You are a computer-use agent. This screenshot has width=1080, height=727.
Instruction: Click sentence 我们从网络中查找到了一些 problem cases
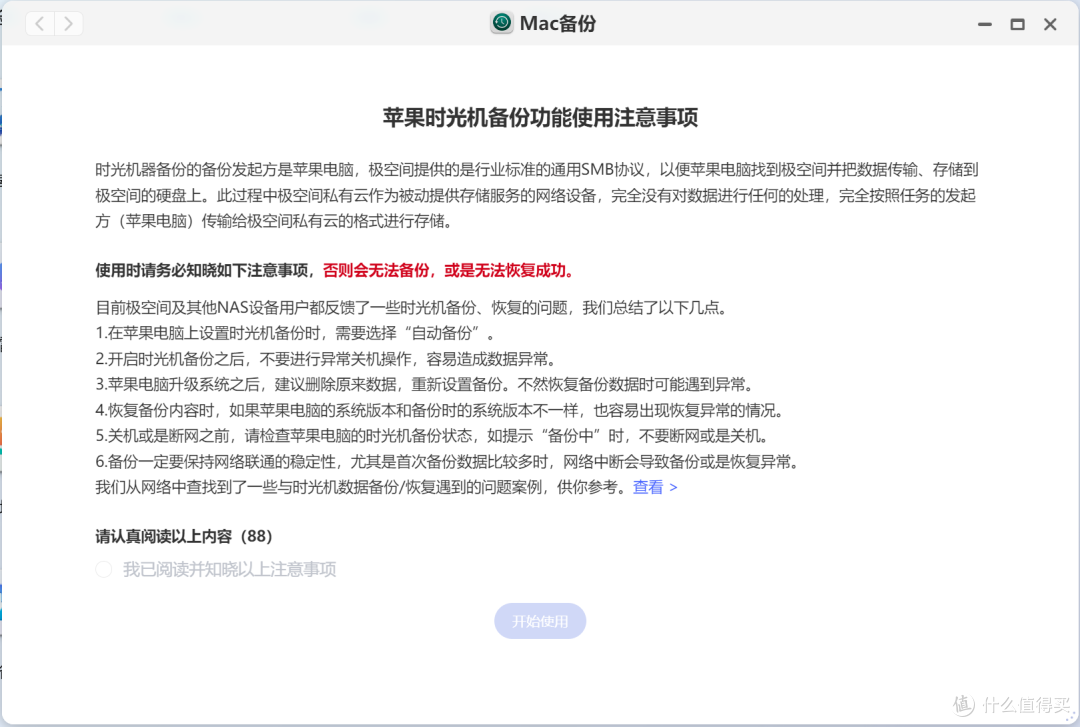[362, 487]
